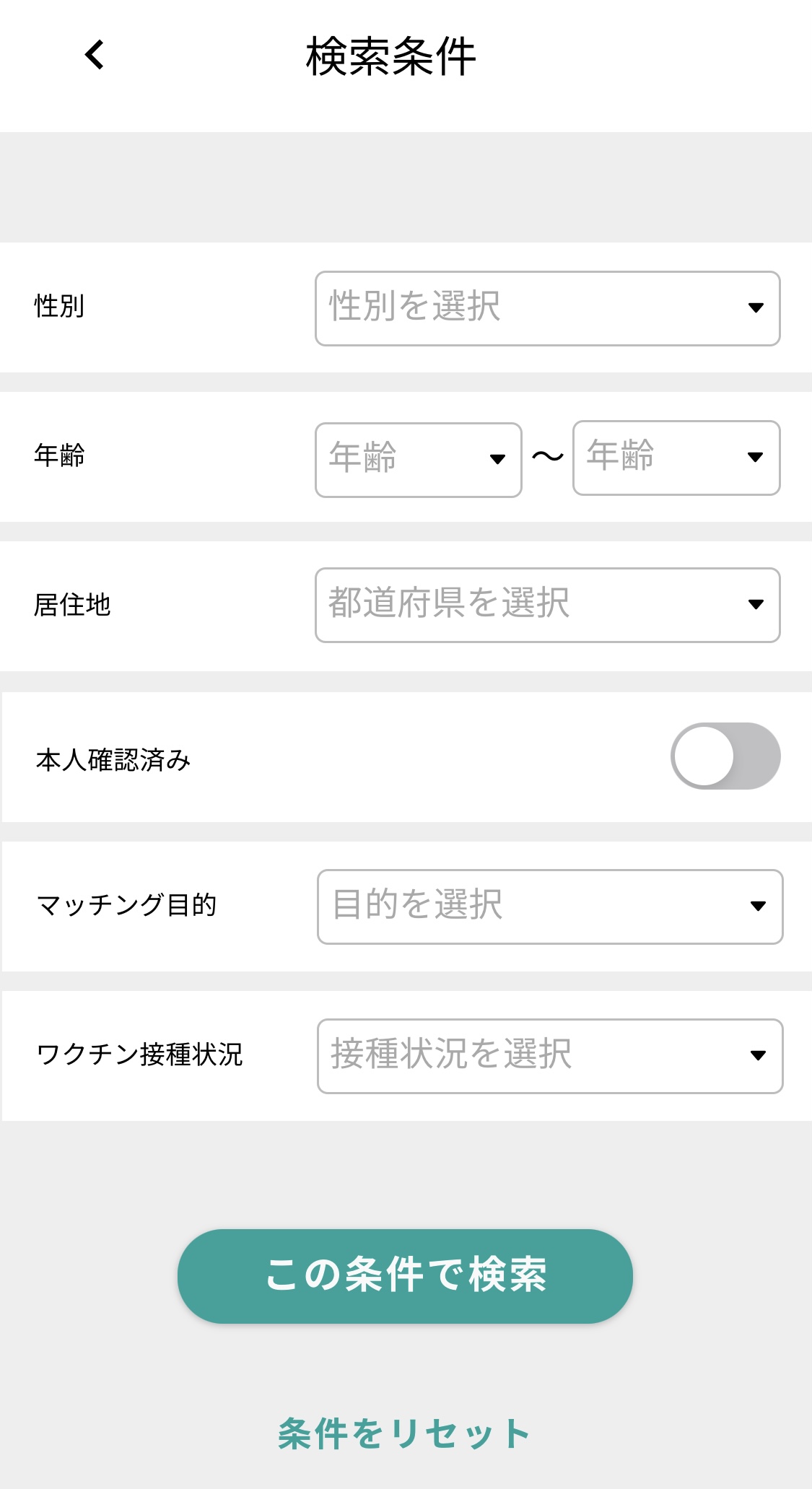This screenshot has height=1489, width=812.
Task: Click the 性別を選択 placeholder text
Action: click(x=414, y=306)
